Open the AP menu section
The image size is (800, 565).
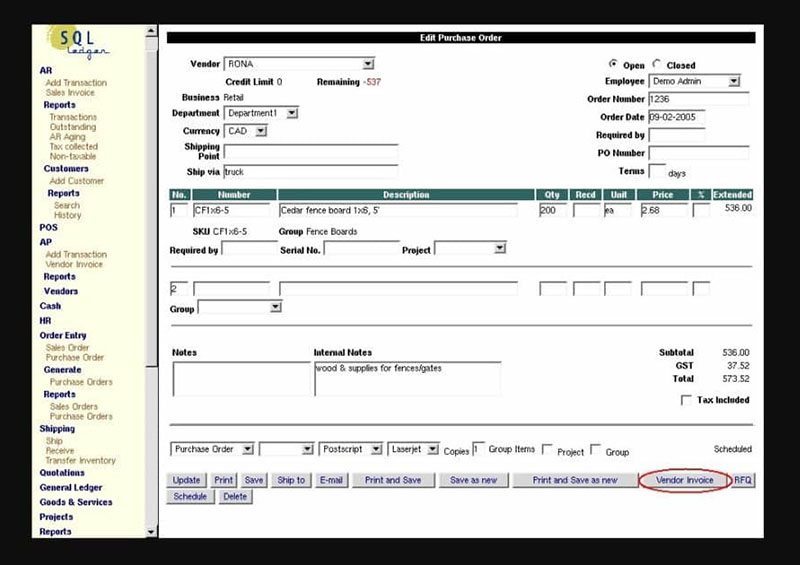coord(45,242)
